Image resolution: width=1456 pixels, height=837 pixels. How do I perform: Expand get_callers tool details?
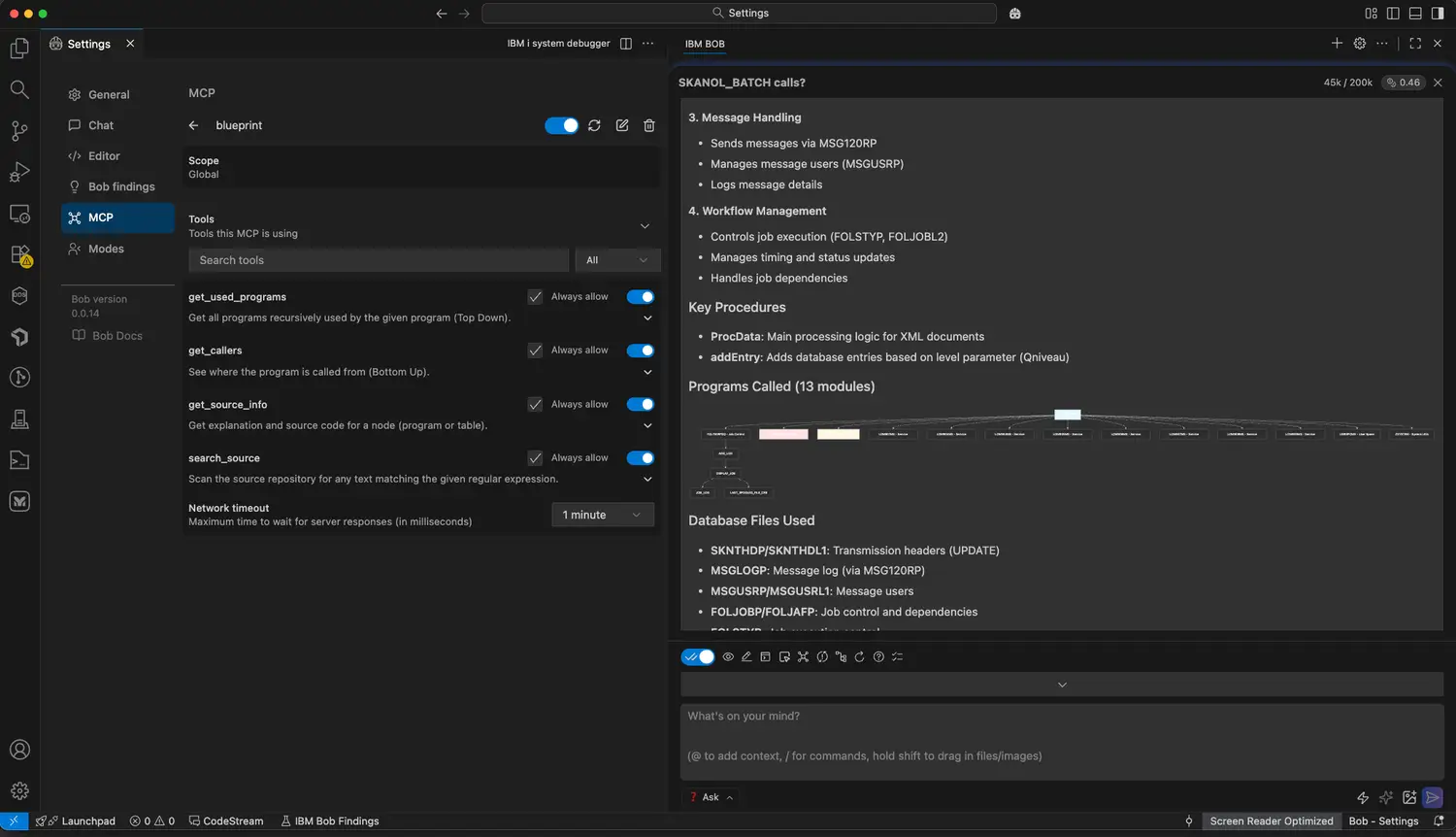[x=647, y=372]
